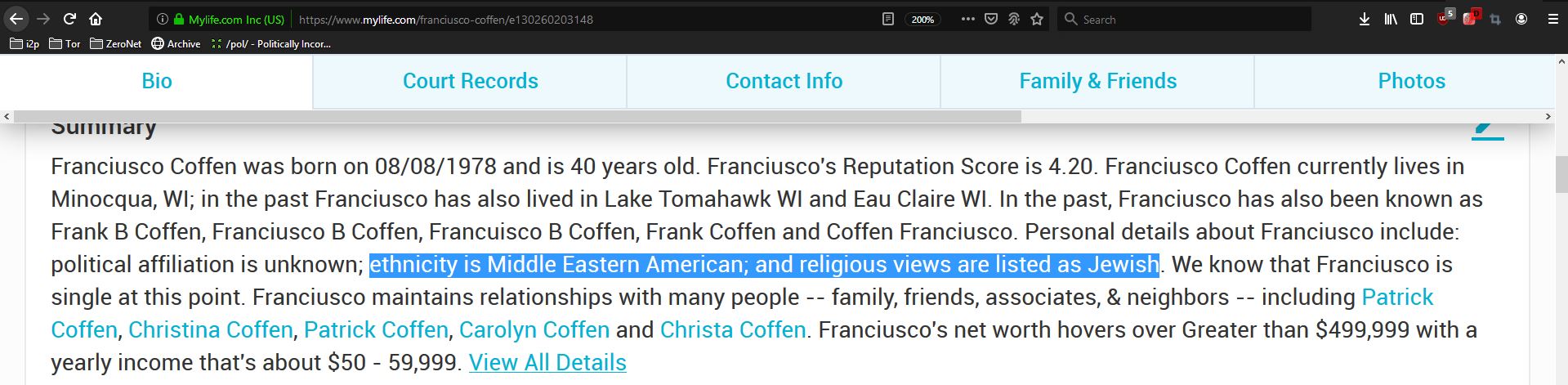1568x385 pixels.
Task: Go to the browser home page icon
Action: [x=96, y=19]
